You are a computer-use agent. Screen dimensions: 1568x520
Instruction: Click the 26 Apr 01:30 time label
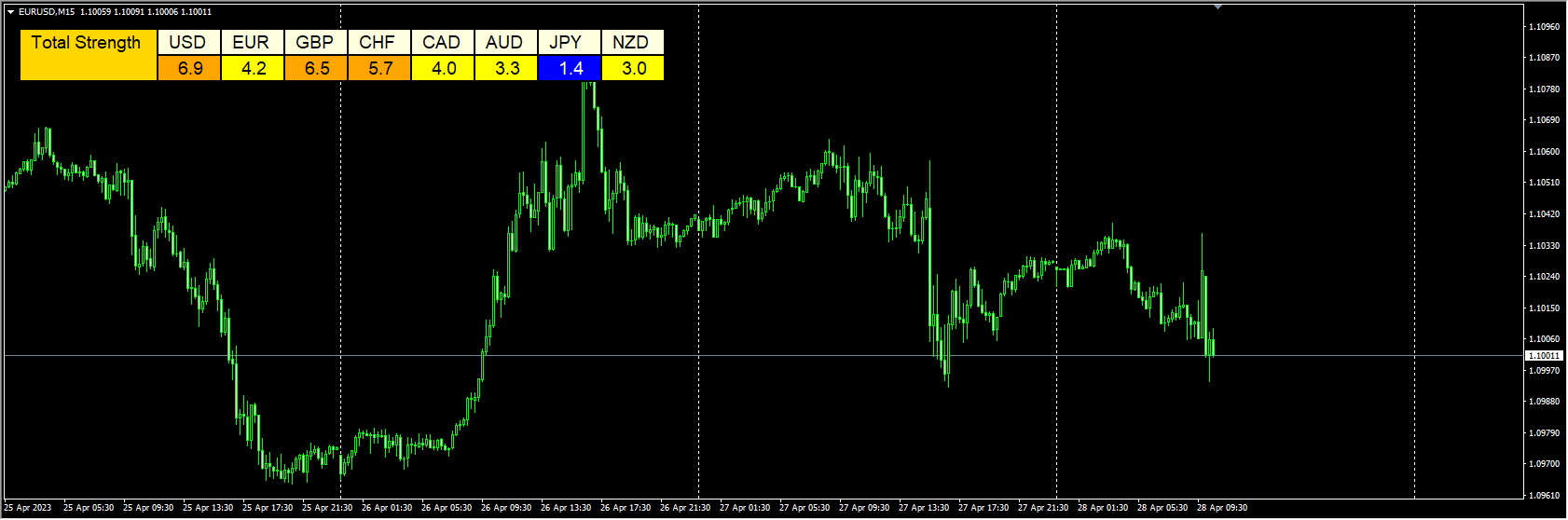387,508
